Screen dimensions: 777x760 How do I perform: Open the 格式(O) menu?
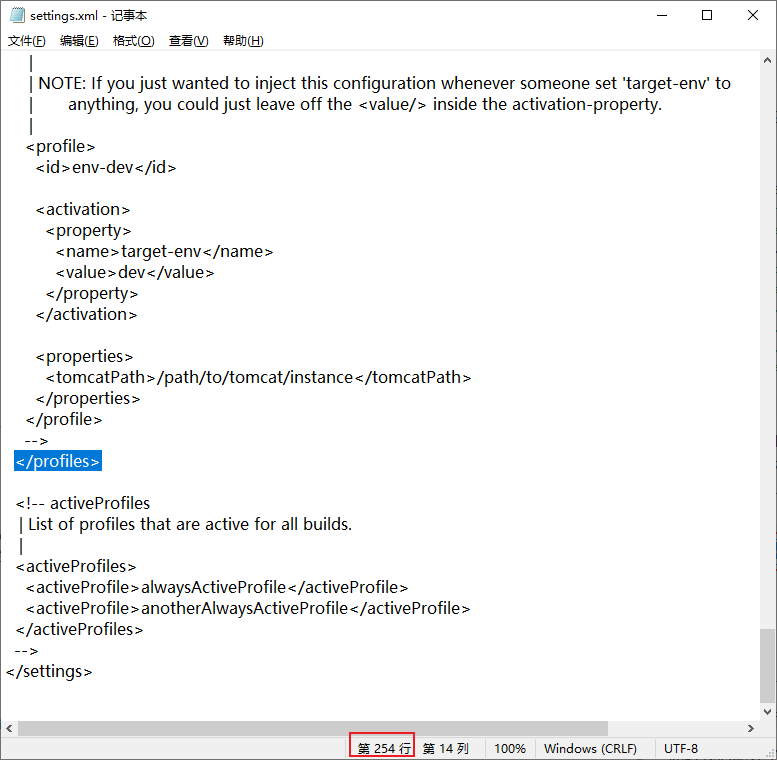(133, 41)
